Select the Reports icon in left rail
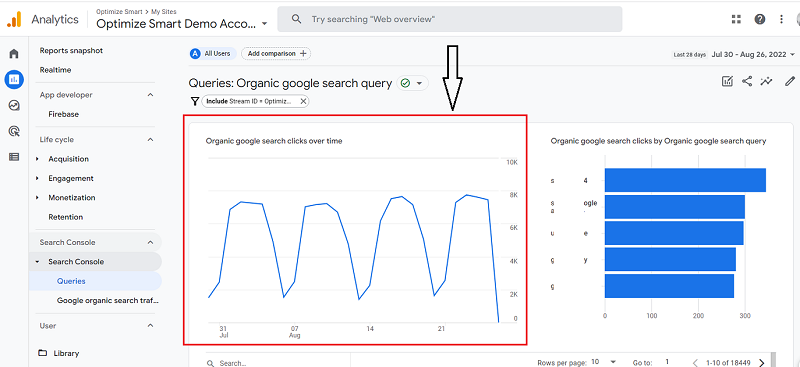Viewport: 800px width, 367px height. coord(14,79)
